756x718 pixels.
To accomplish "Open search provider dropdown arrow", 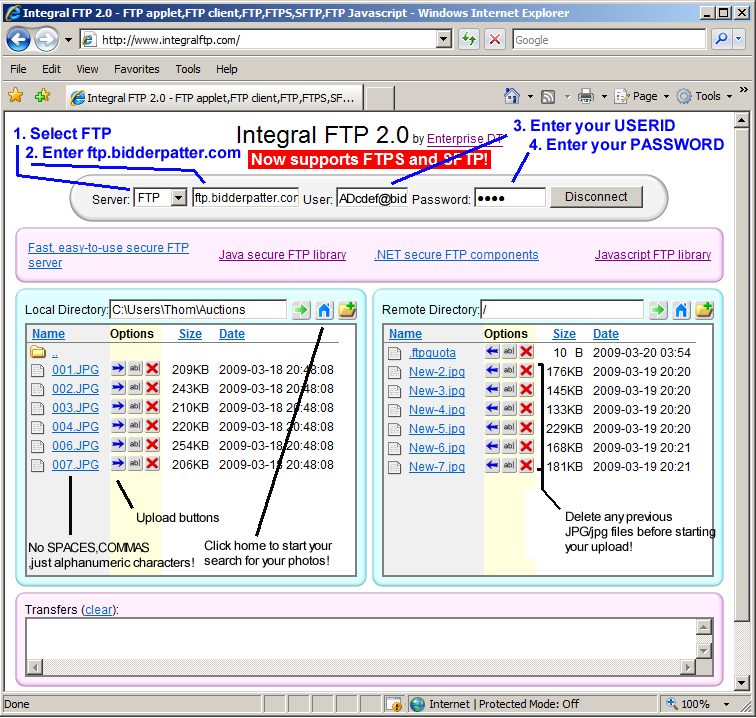I will pyautogui.click(x=739, y=40).
